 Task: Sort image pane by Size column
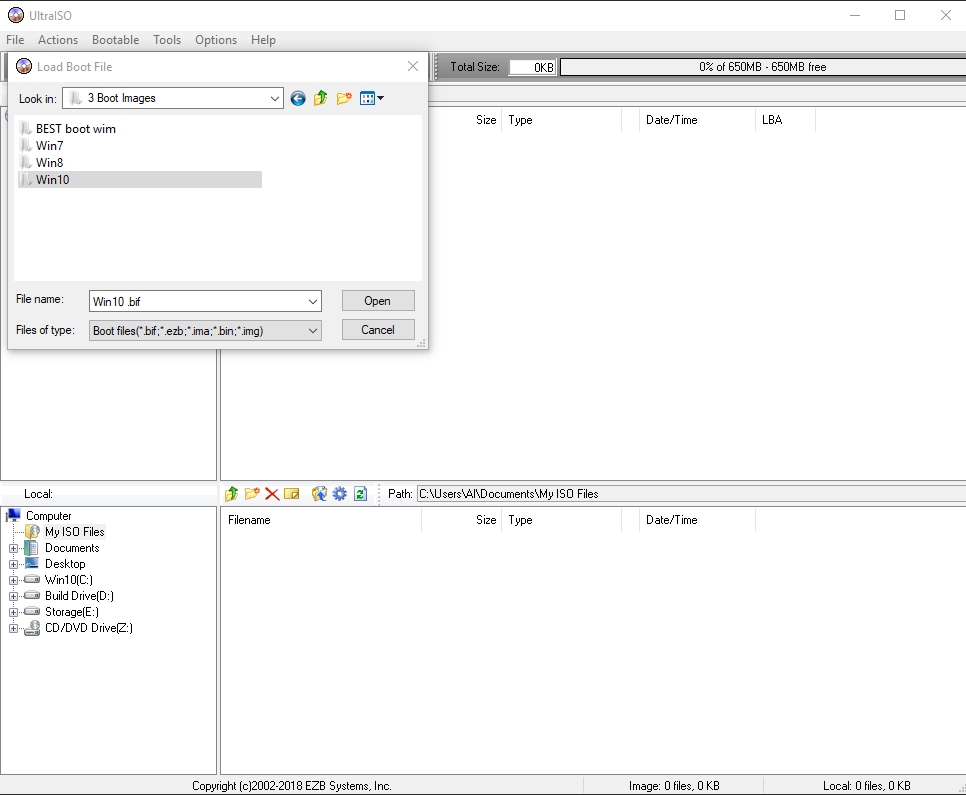click(485, 120)
